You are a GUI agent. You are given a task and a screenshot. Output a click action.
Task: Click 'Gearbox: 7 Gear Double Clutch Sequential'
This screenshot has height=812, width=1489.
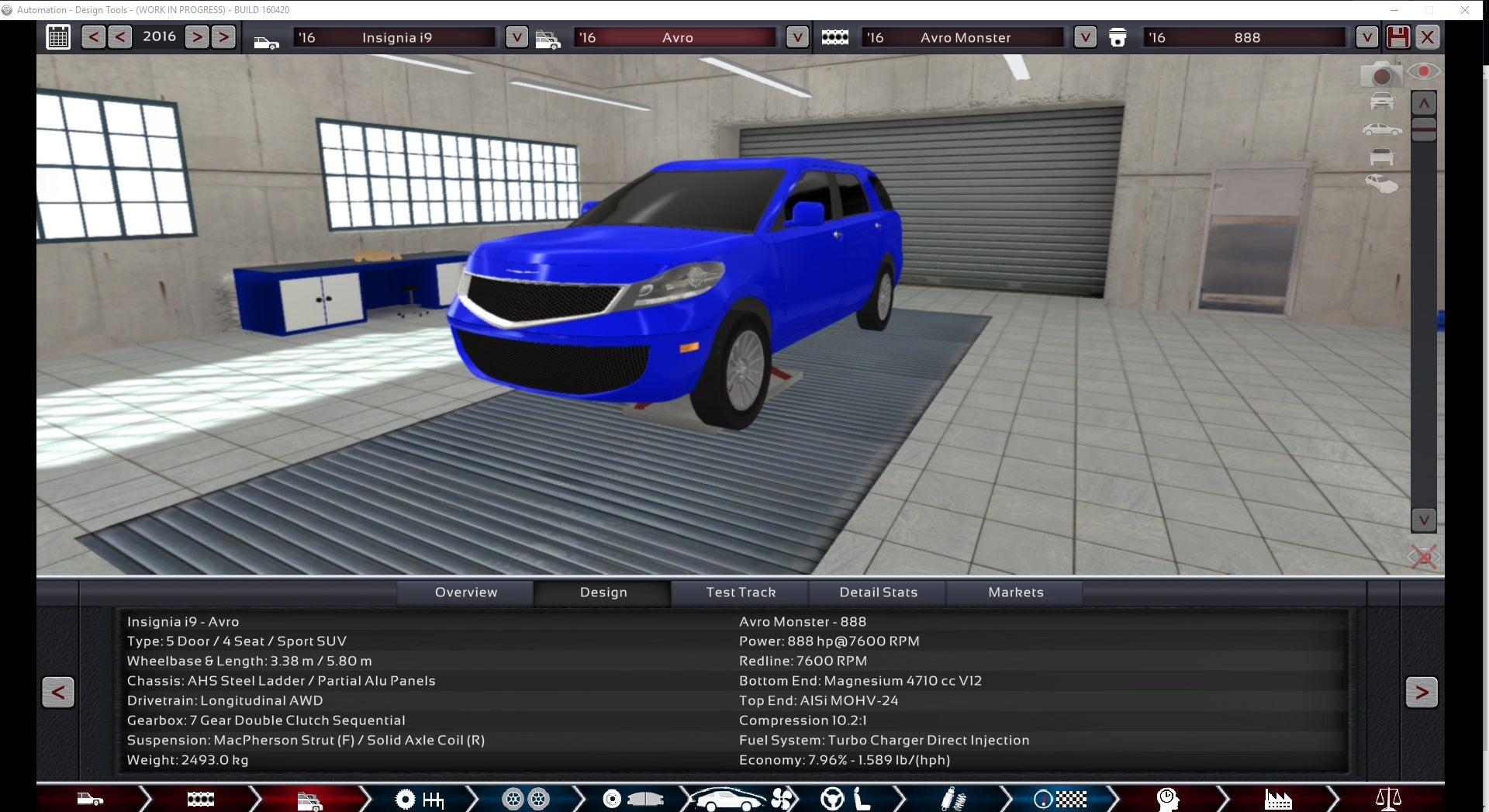coord(266,720)
